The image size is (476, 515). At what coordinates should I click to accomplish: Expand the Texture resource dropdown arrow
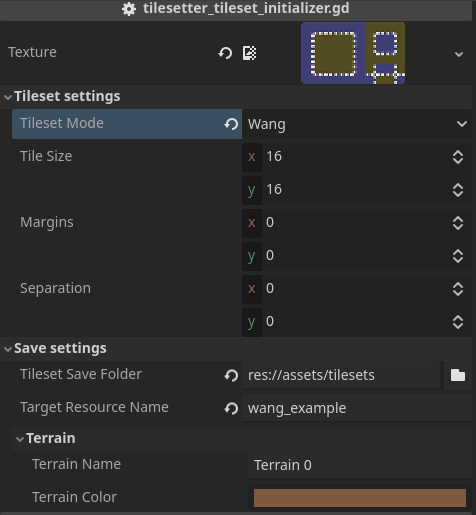click(x=459, y=54)
